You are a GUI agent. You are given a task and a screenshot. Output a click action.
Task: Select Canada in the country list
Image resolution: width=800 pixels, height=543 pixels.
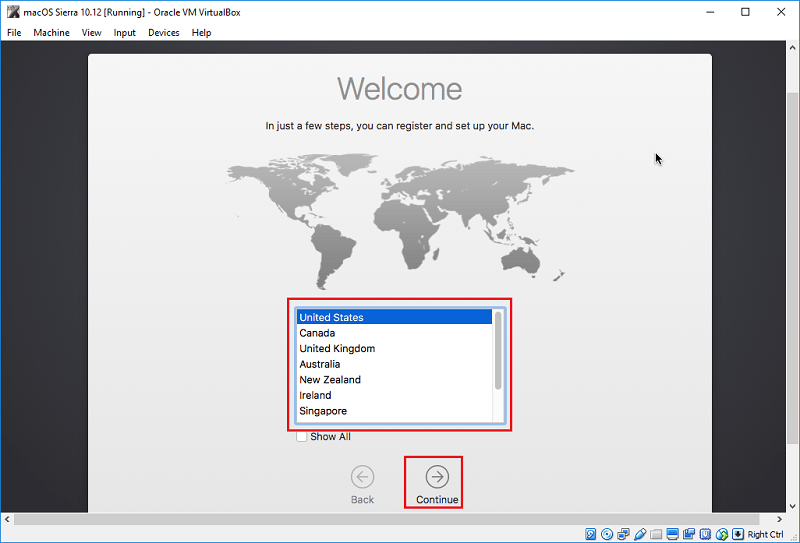tap(394, 333)
